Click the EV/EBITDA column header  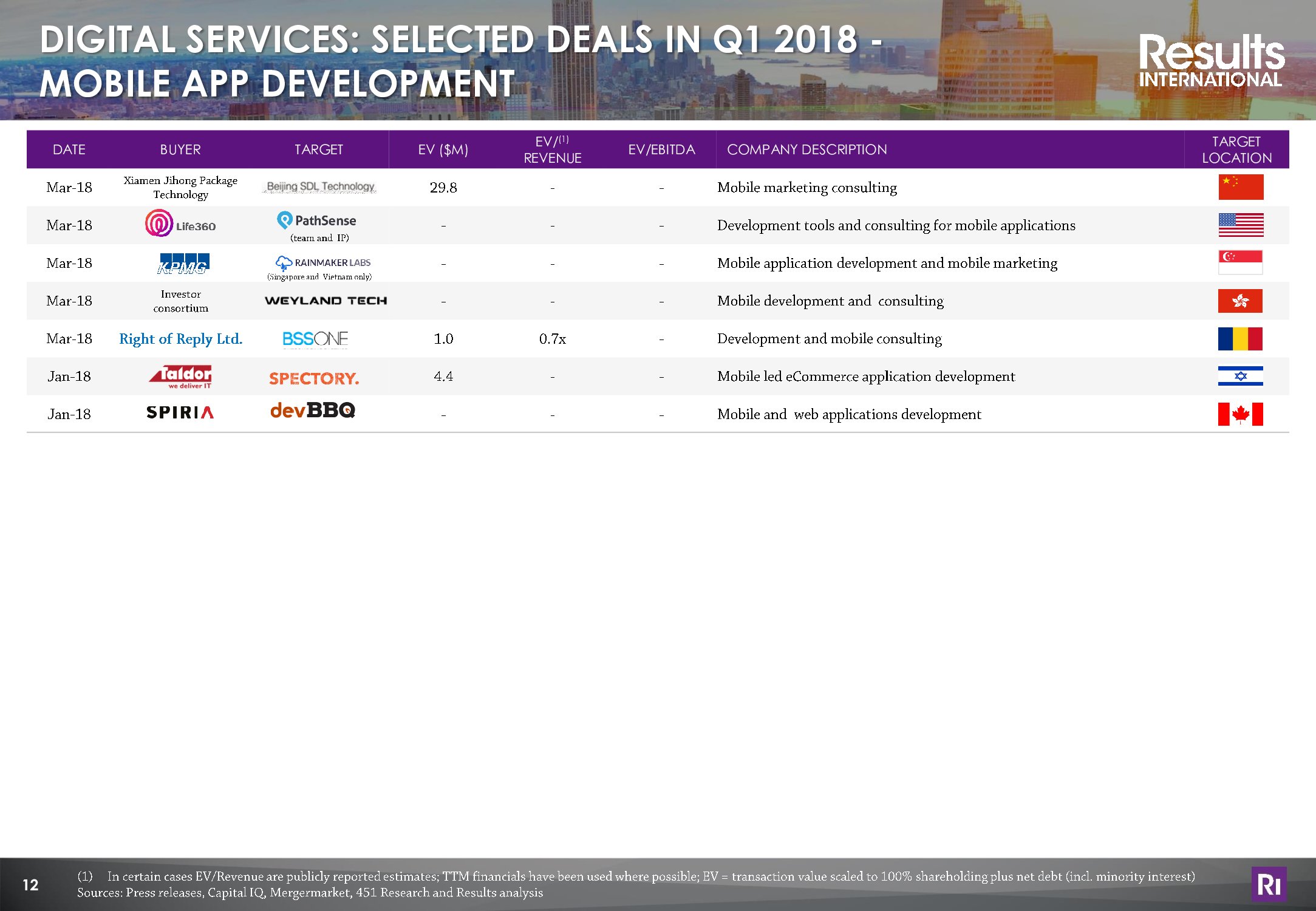tap(661, 149)
